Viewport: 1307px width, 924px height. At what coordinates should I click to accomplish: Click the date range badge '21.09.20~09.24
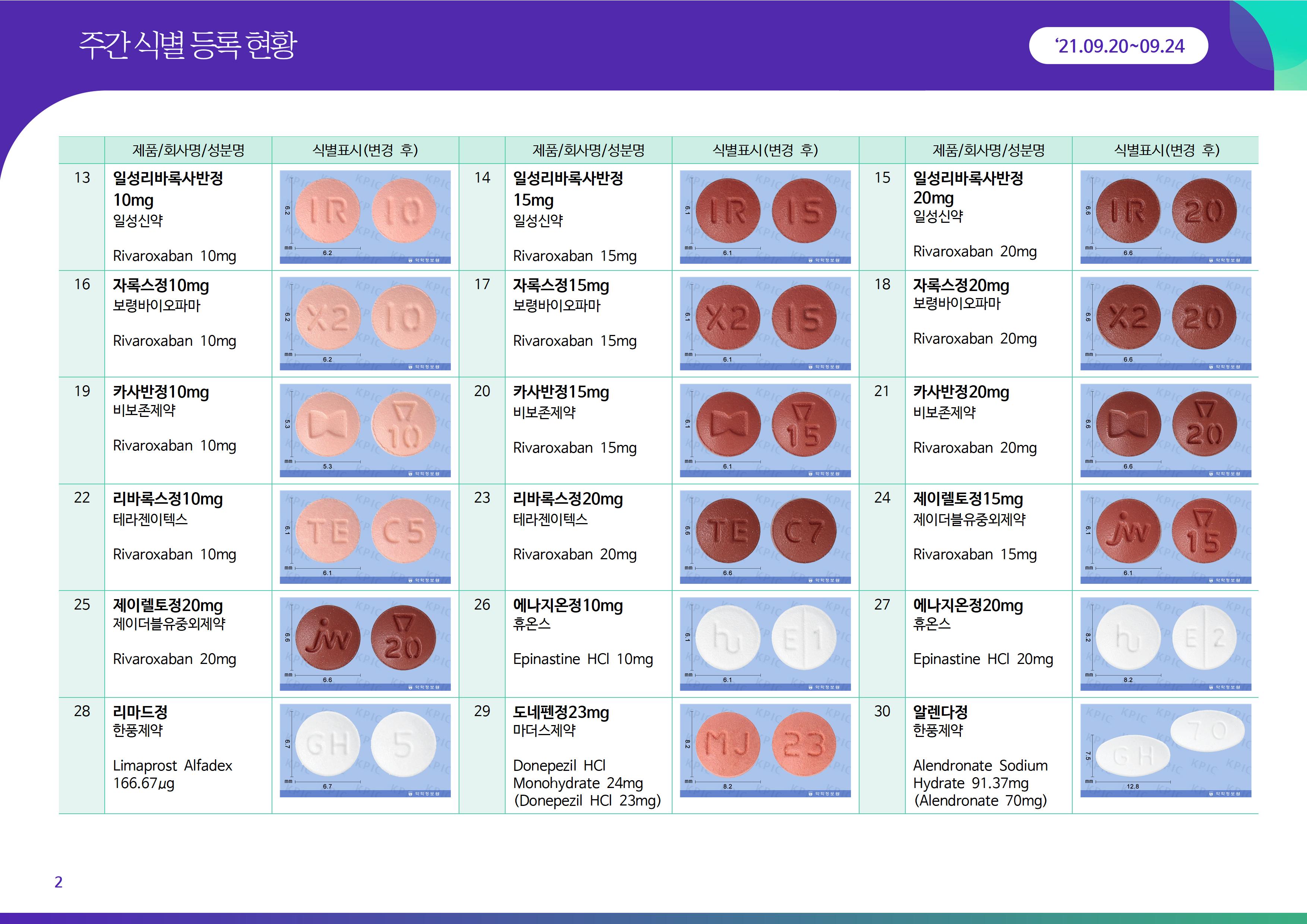click(1118, 45)
